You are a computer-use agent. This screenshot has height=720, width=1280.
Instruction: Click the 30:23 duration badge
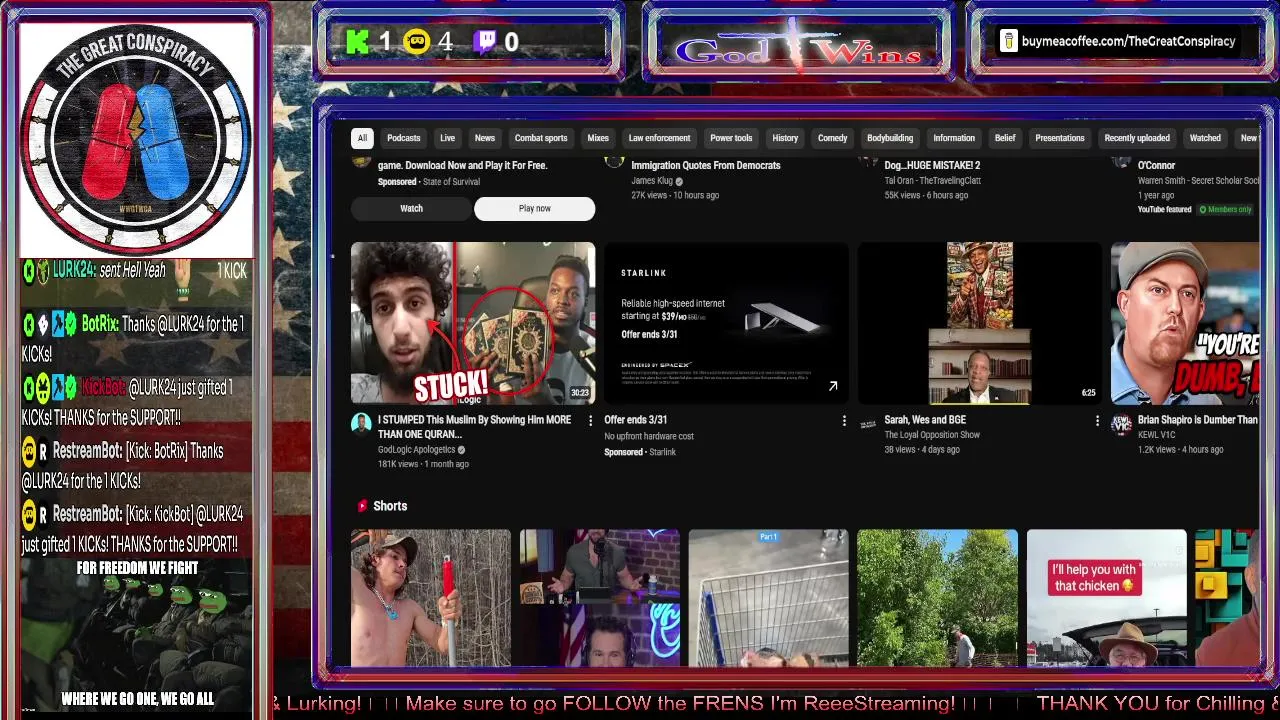click(580, 393)
